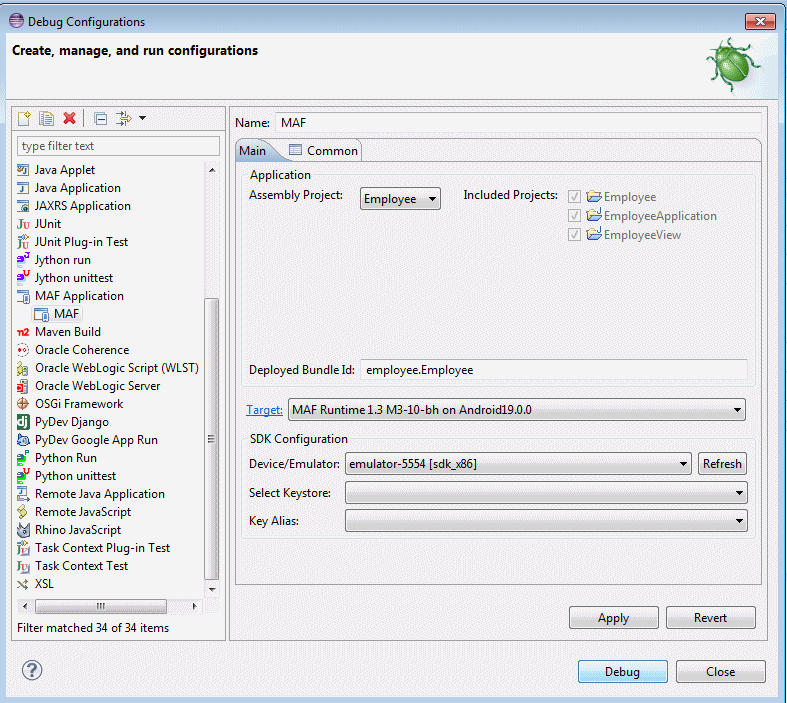Click the Duplicate launch configuration icon
This screenshot has height=703, width=787.
[46, 118]
